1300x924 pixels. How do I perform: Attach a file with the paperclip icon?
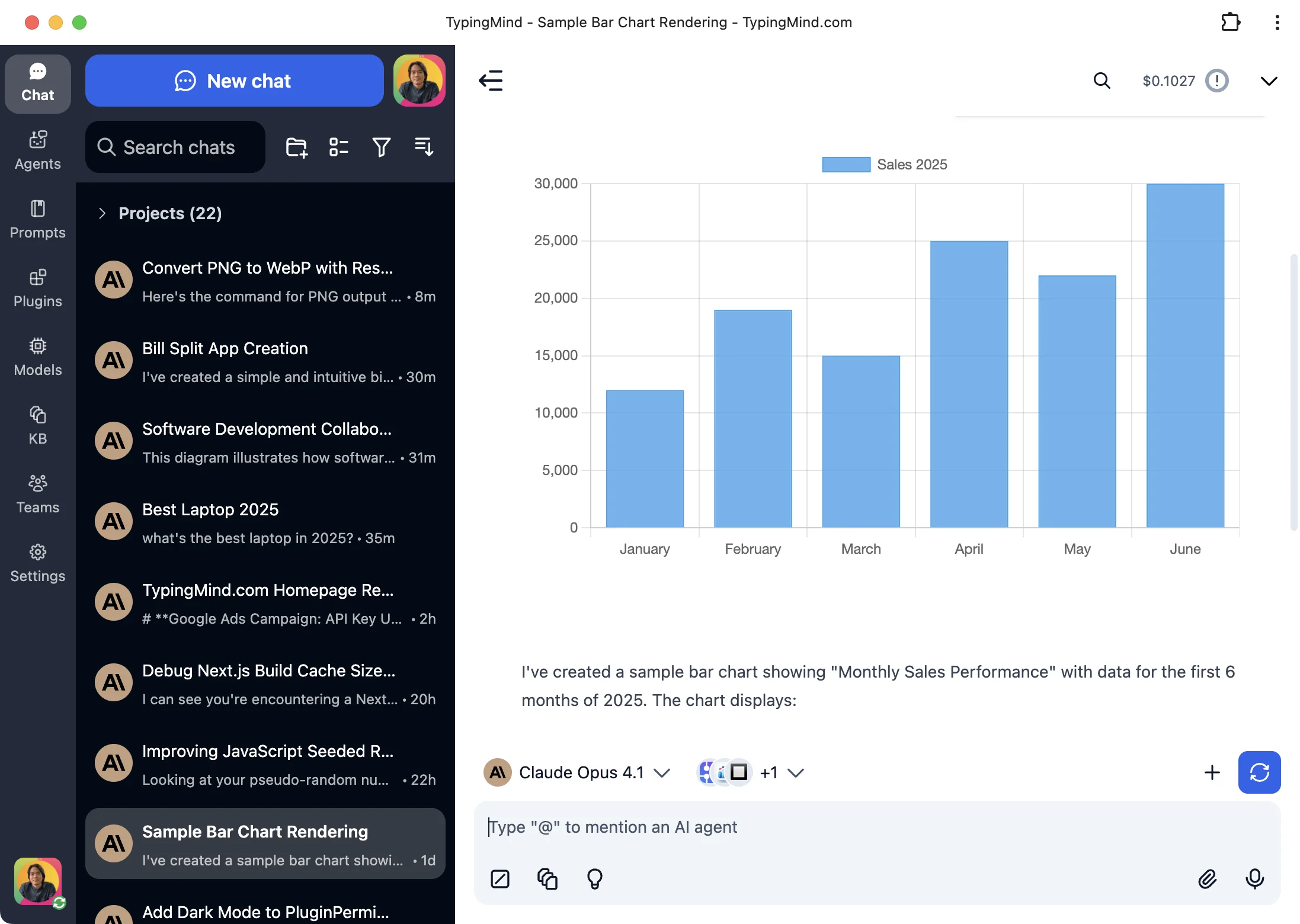click(1208, 879)
